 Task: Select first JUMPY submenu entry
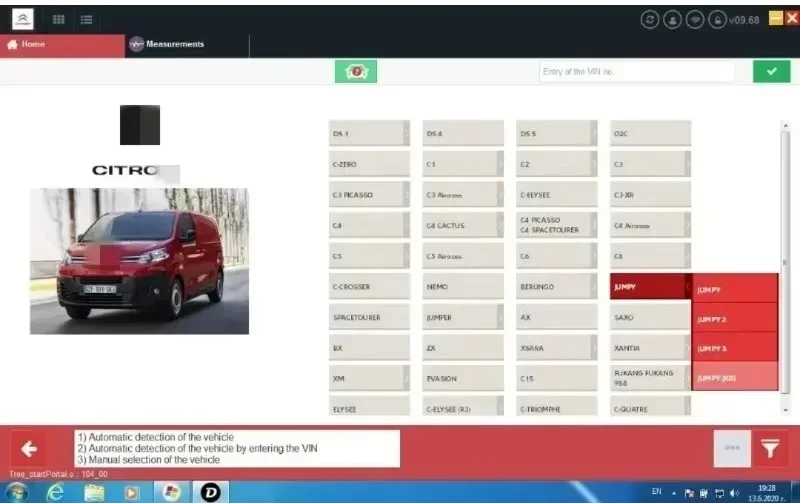click(735, 289)
